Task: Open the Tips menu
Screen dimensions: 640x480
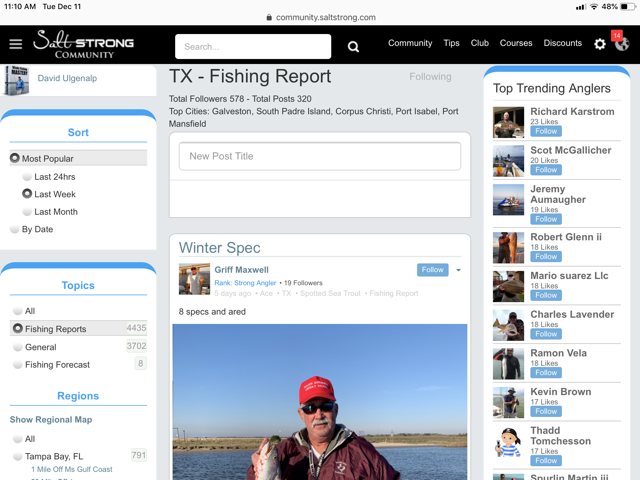Action: coord(451,43)
